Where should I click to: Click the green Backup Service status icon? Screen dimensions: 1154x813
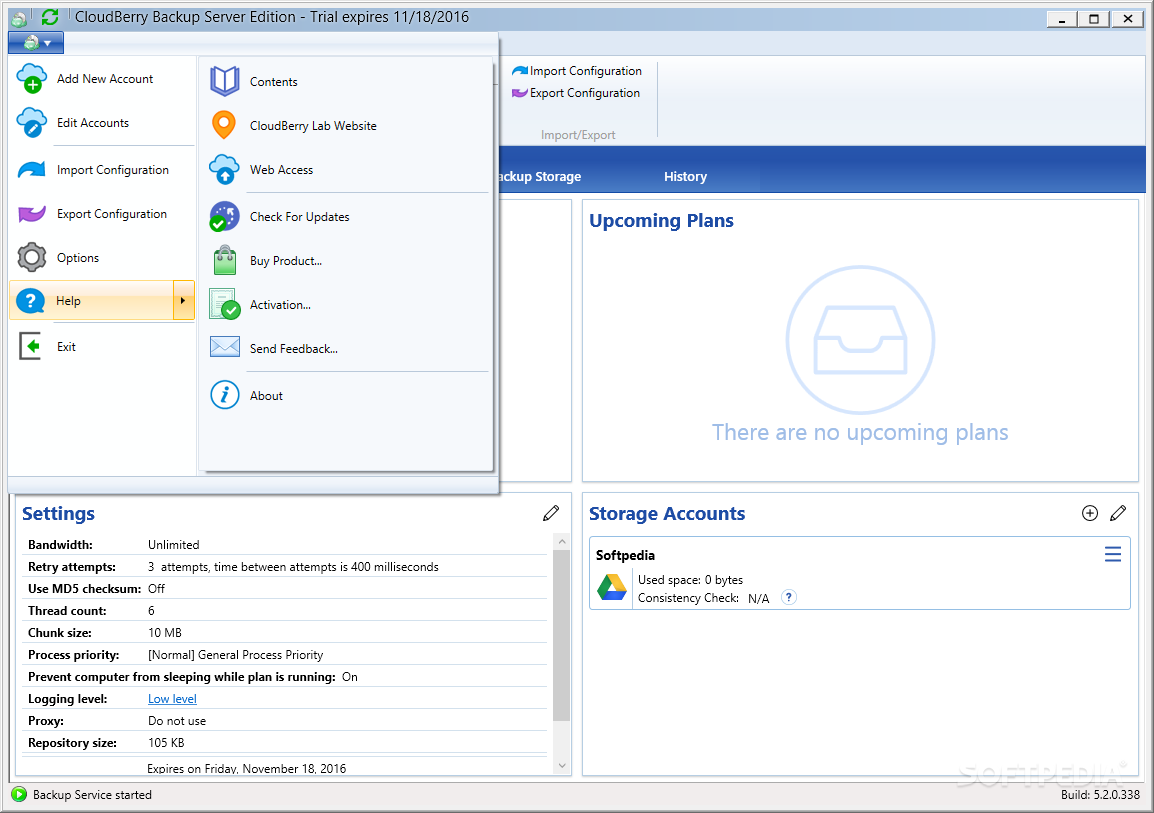coord(19,795)
